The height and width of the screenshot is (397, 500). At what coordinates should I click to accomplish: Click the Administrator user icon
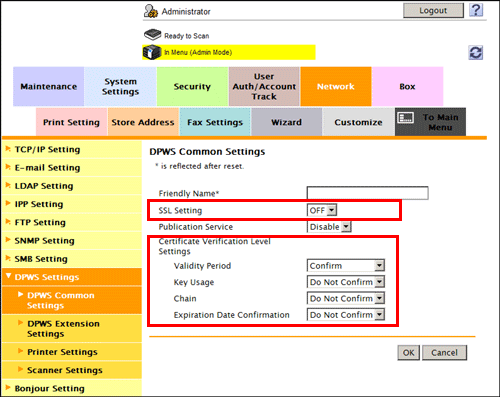tap(151, 11)
